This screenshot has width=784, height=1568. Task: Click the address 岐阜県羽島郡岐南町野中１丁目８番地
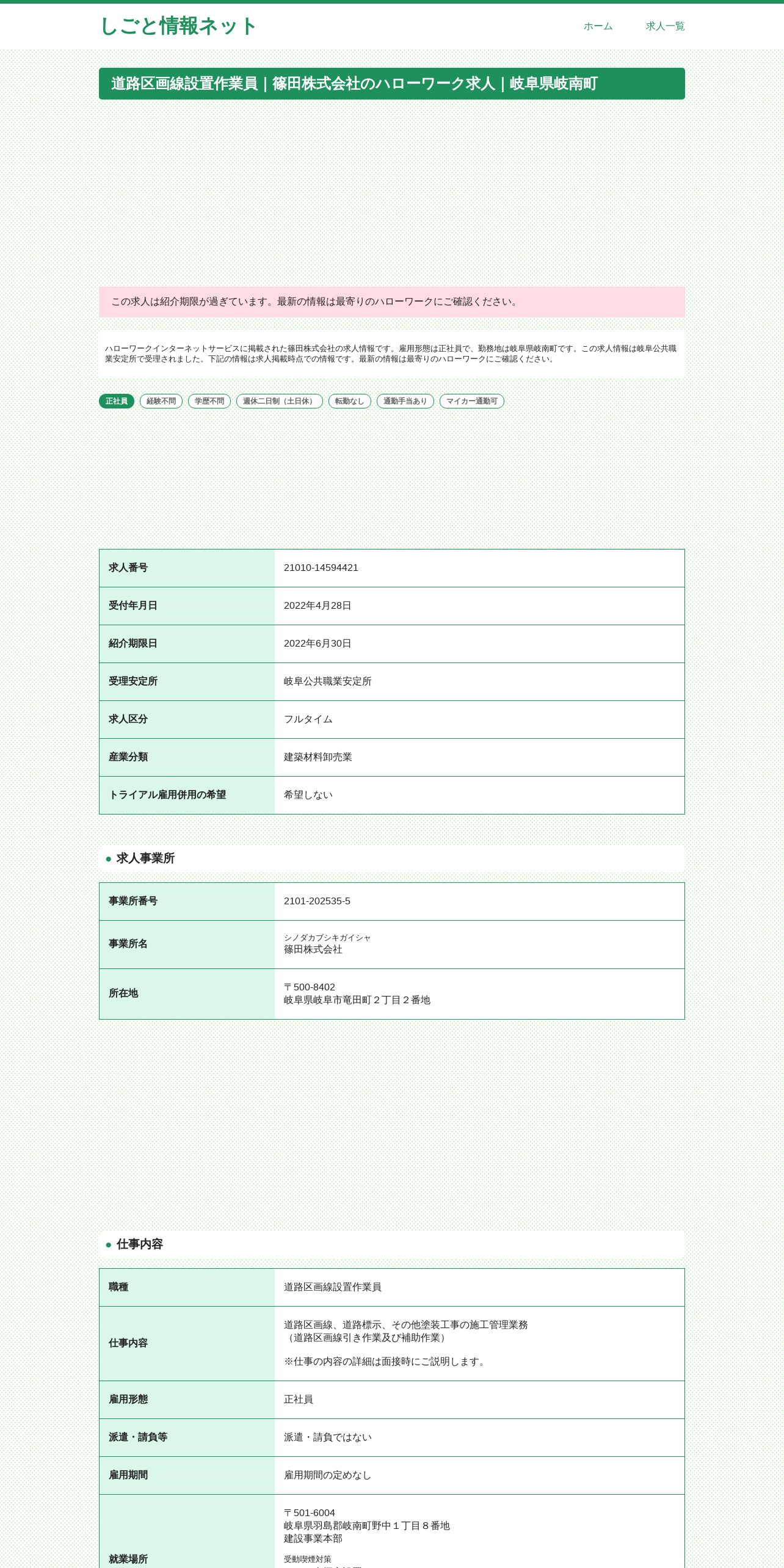(367, 1526)
